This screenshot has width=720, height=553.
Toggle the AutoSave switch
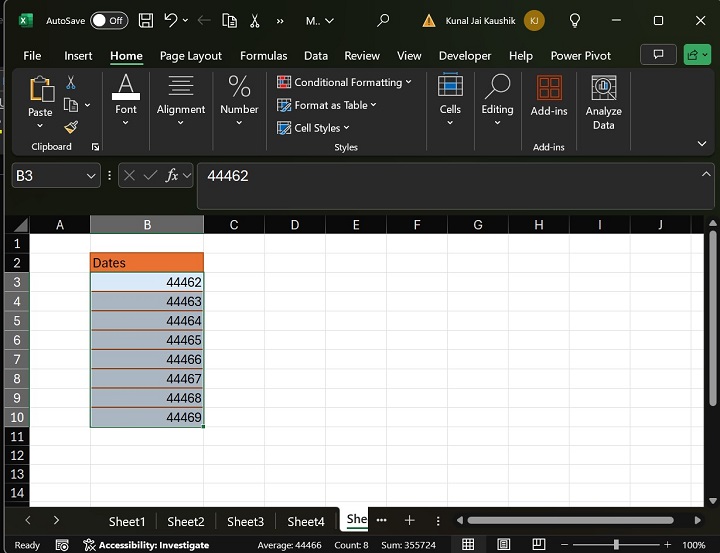(x=108, y=20)
